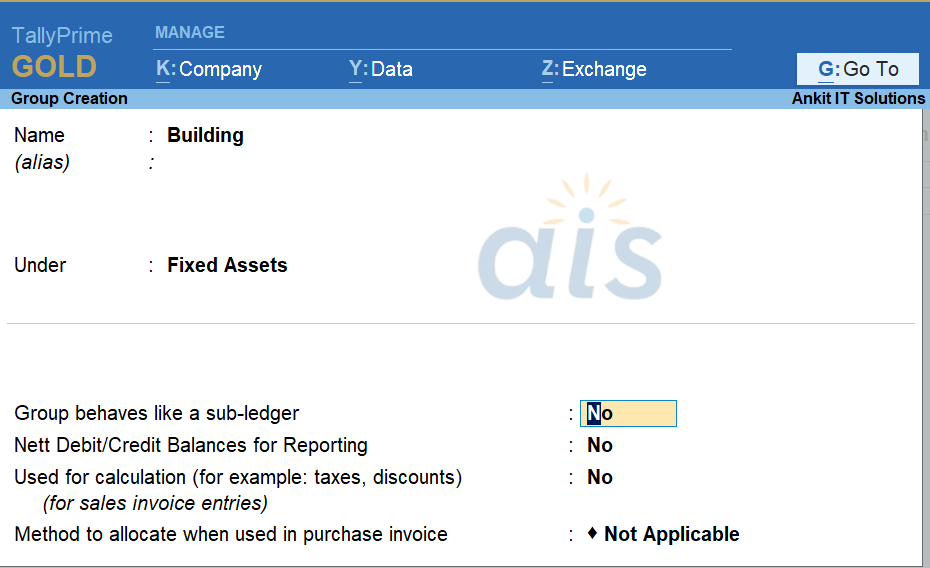The image size is (930, 568).
Task: Open the Under field showing Fixed Assets
Action: tap(227, 266)
